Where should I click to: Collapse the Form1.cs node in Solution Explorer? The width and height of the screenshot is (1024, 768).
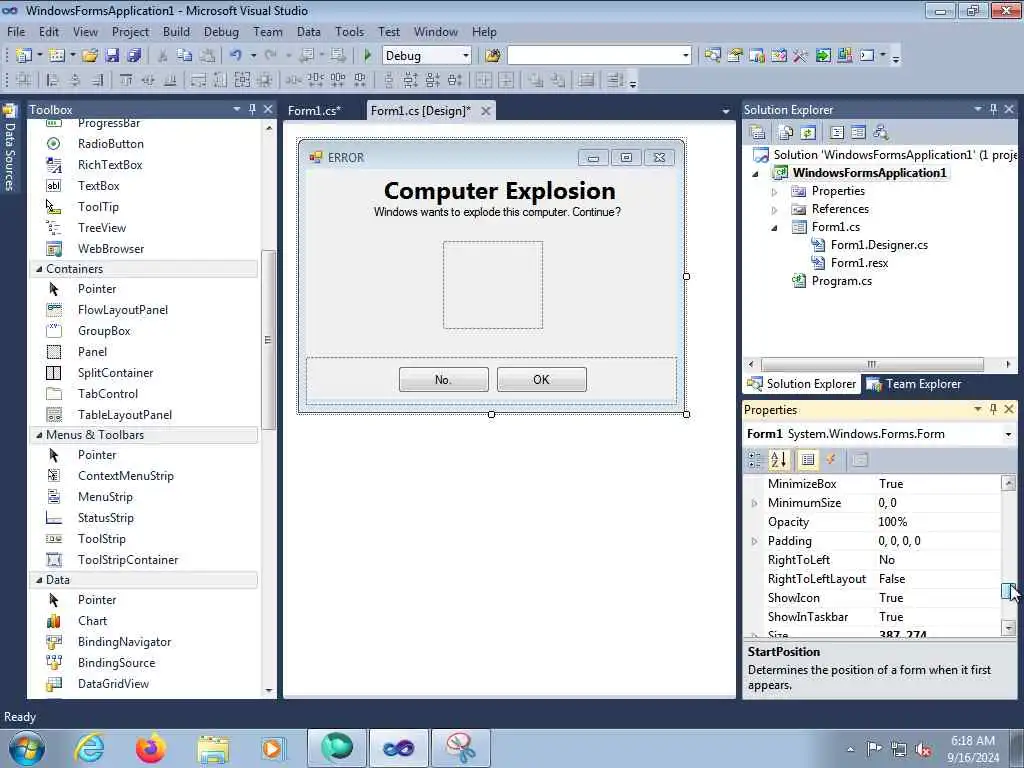click(775, 228)
